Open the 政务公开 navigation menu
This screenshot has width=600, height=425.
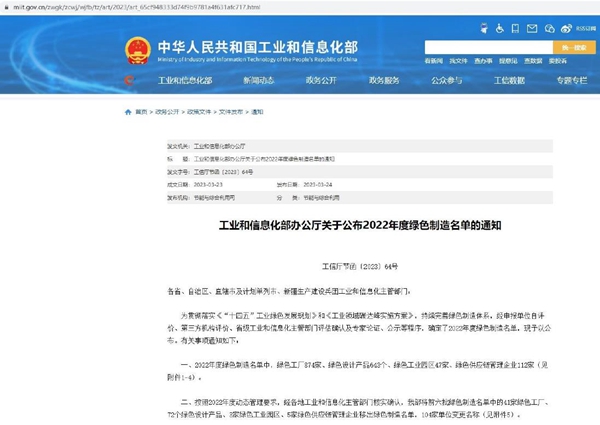tap(321, 80)
